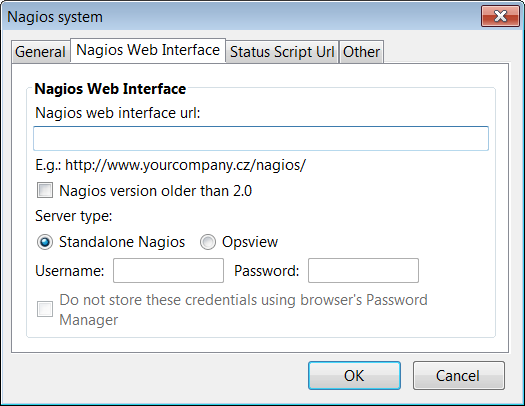The image size is (525, 406).
Task: Go to the Other tab
Action: (361, 52)
